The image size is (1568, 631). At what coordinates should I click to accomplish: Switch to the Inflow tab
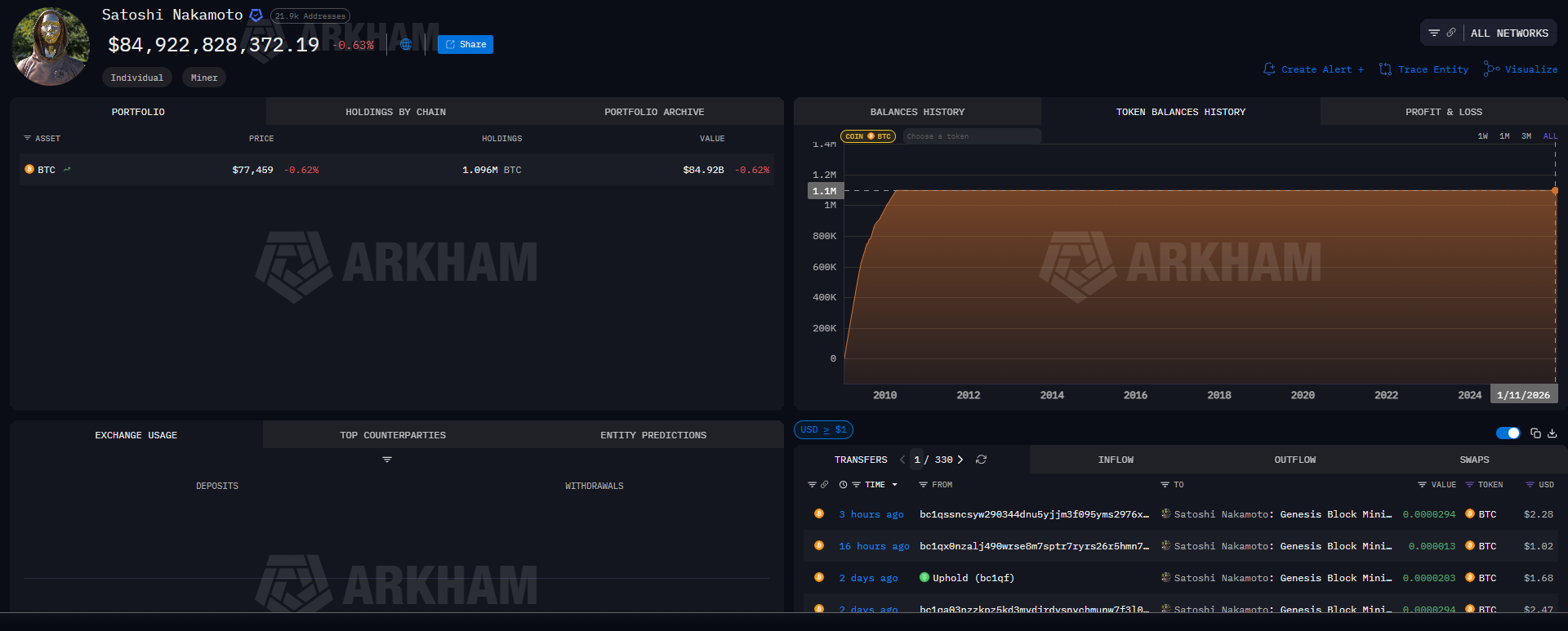1116,460
